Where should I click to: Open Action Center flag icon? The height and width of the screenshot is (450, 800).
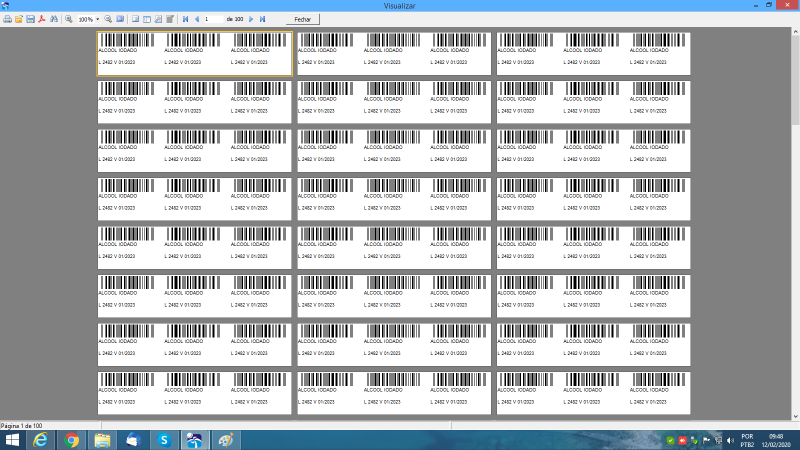click(x=706, y=440)
